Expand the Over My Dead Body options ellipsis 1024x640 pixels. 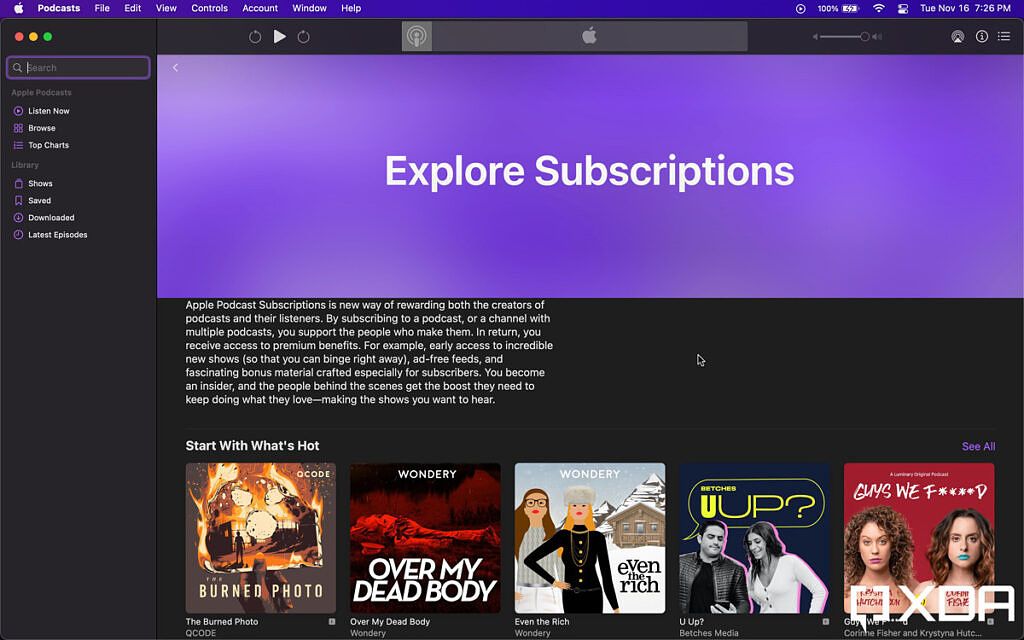497,622
